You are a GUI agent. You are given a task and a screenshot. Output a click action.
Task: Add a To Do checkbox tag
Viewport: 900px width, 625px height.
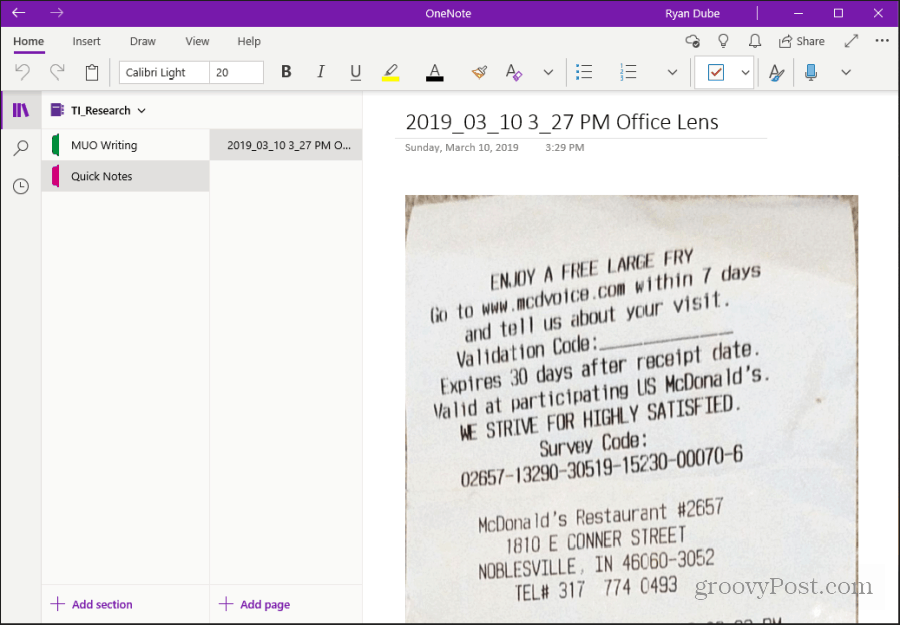(716, 72)
